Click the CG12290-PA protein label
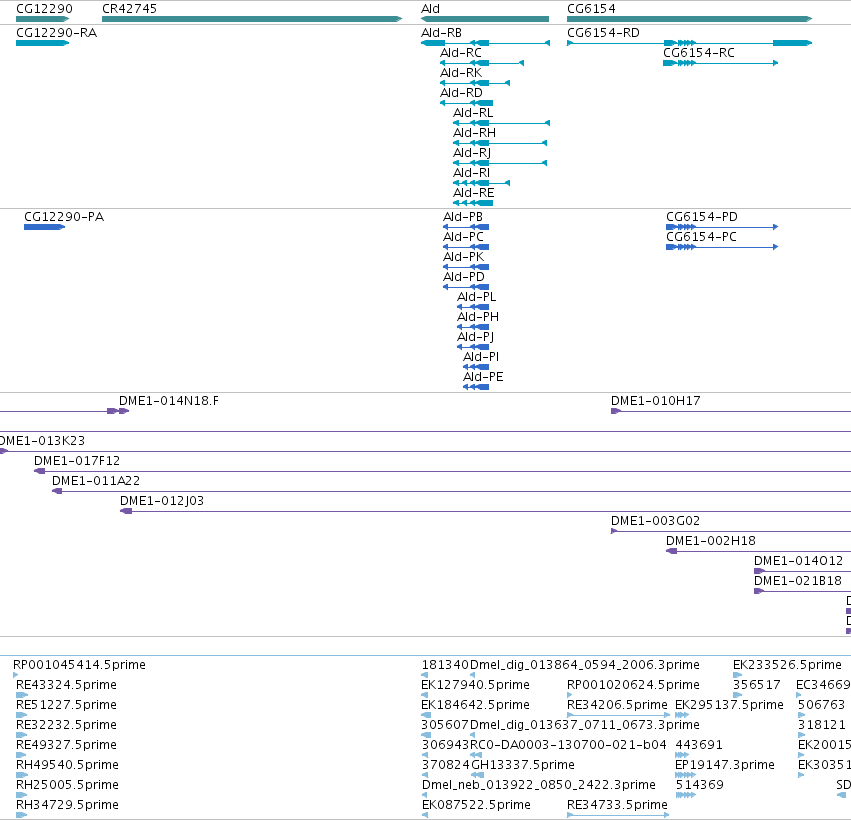This screenshot has height=820, width=851. pos(64,217)
